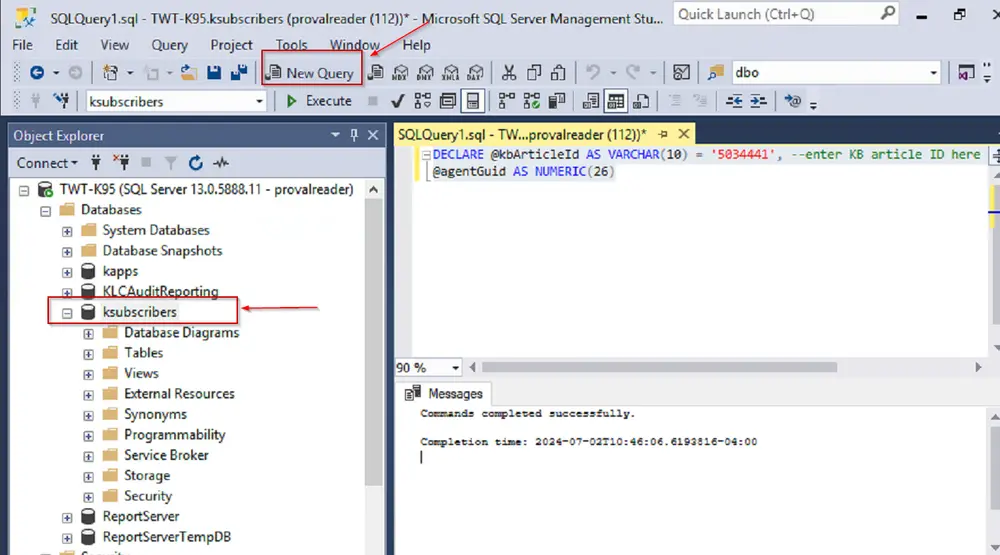Image resolution: width=1000 pixels, height=555 pixels.
Task: Select the Security folder under ksubscribers
Action: coord(148,496)
